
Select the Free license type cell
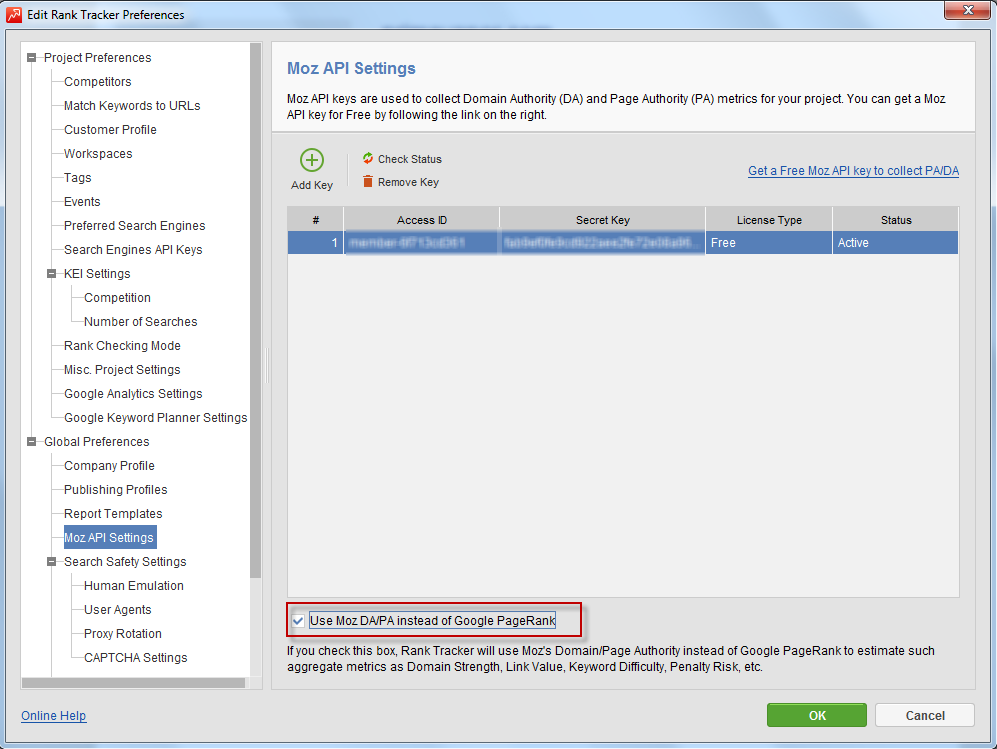(x=769, y=243)
